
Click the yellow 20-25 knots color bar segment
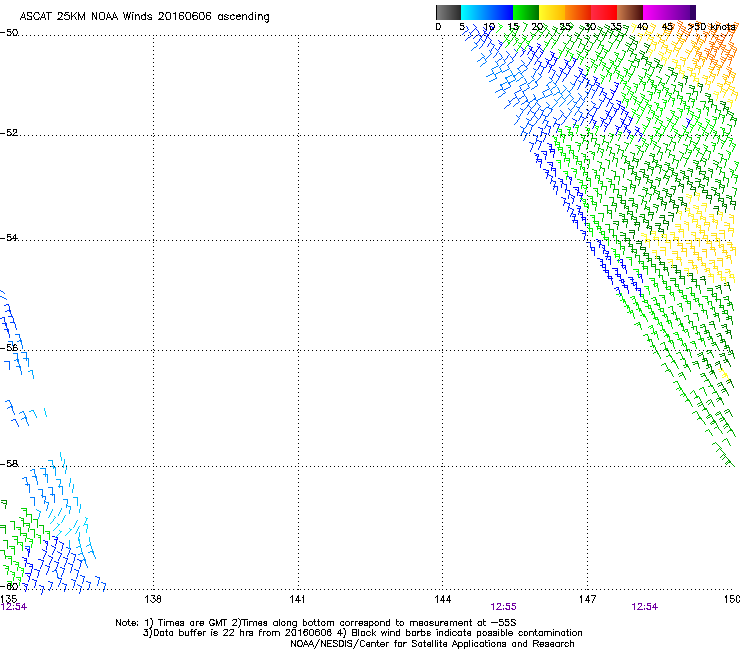click(552, 12)
